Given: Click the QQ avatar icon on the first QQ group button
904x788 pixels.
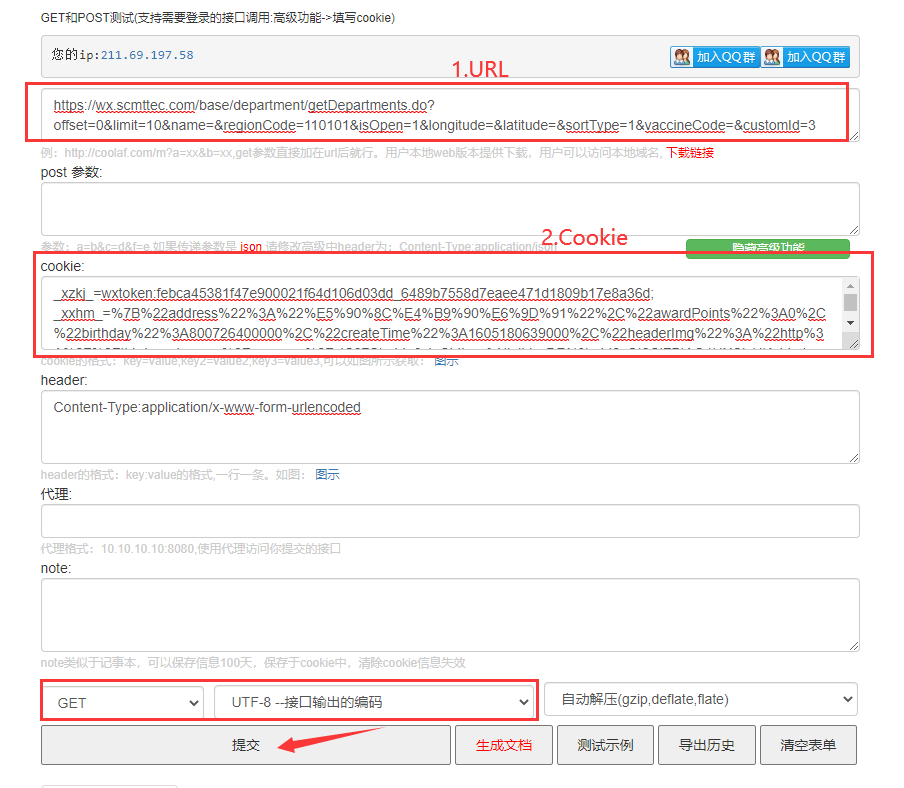Looking at the screenshot, I should tap(682, 57).
